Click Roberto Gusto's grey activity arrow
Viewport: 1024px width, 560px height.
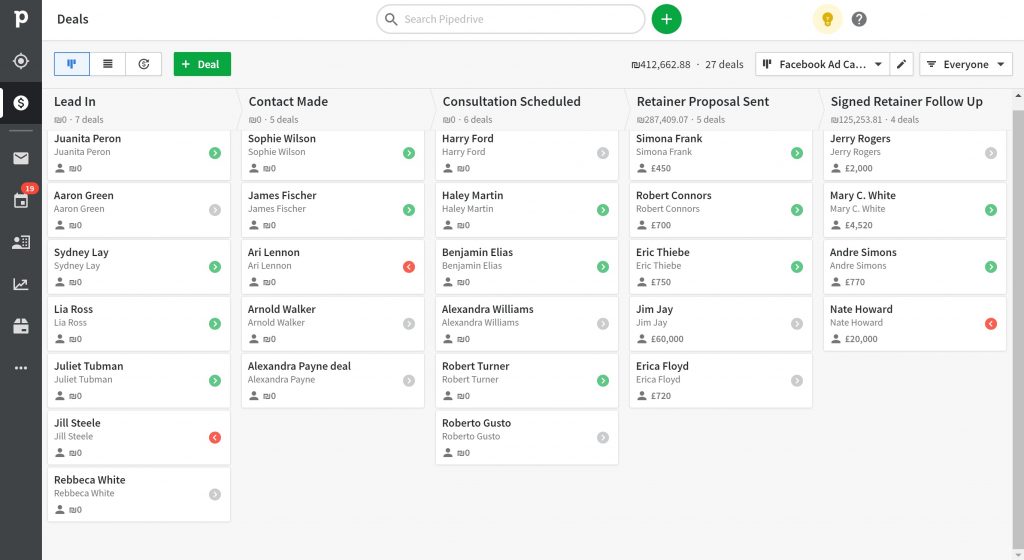(603, 438)
